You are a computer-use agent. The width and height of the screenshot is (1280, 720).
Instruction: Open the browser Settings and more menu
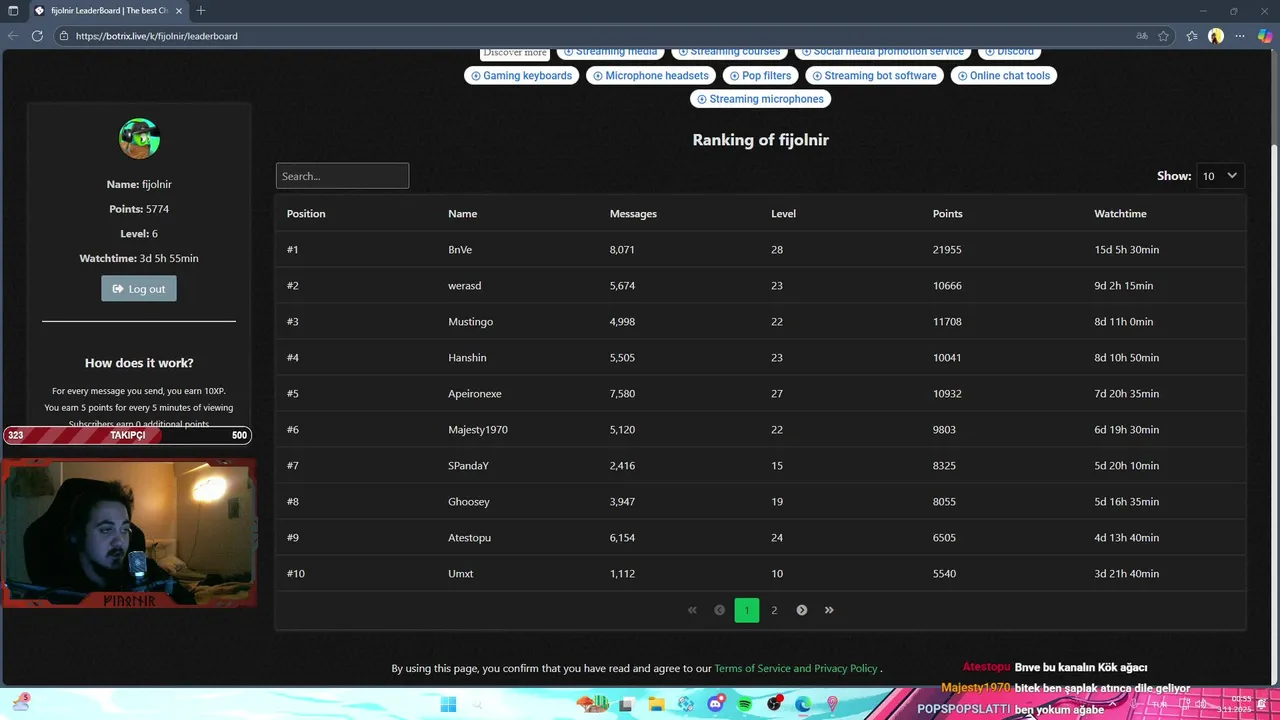tap(1241, 36)
